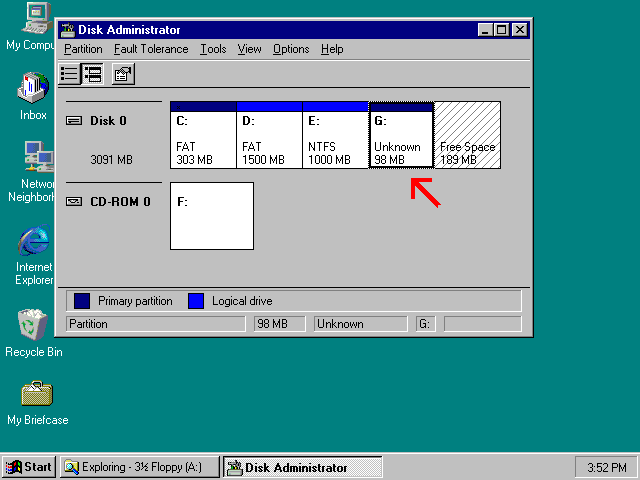This screenshot has width=640, height=480.
Task: Open the Fault Tolerance menu
Action: (151, 49)
